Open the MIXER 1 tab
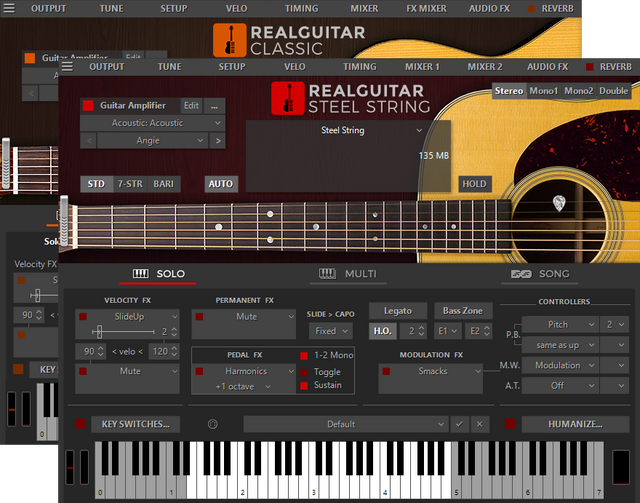The height and width of the screenshot is (503, 640). pyautogui.click(x=422, y=67)
